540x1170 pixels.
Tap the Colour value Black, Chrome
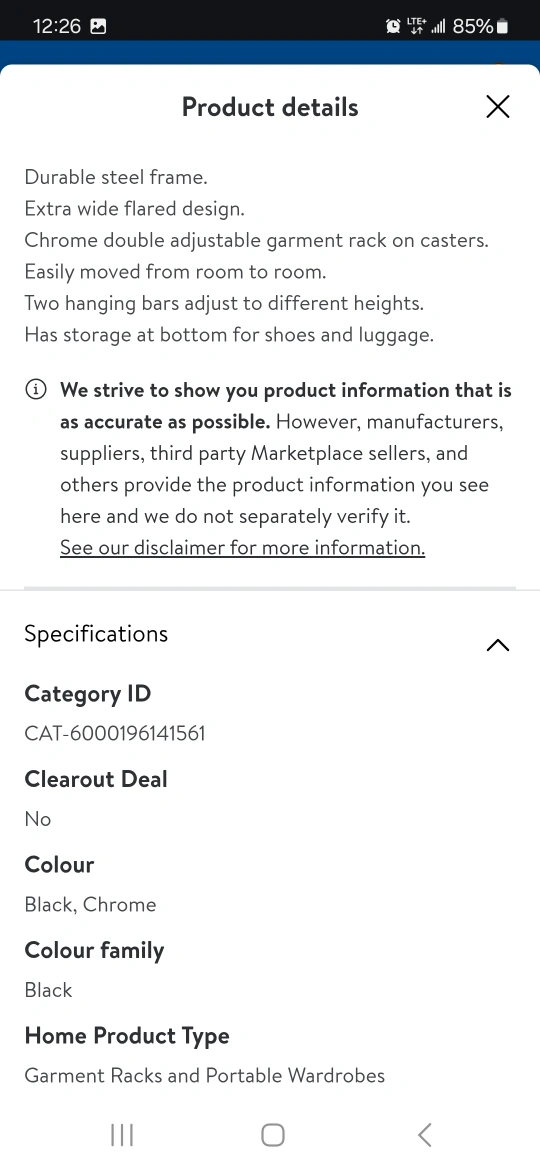90,904
